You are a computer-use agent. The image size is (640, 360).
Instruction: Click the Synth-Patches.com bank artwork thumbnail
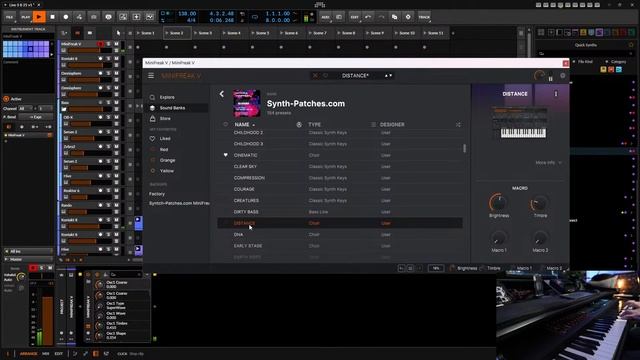pos(247,103)
